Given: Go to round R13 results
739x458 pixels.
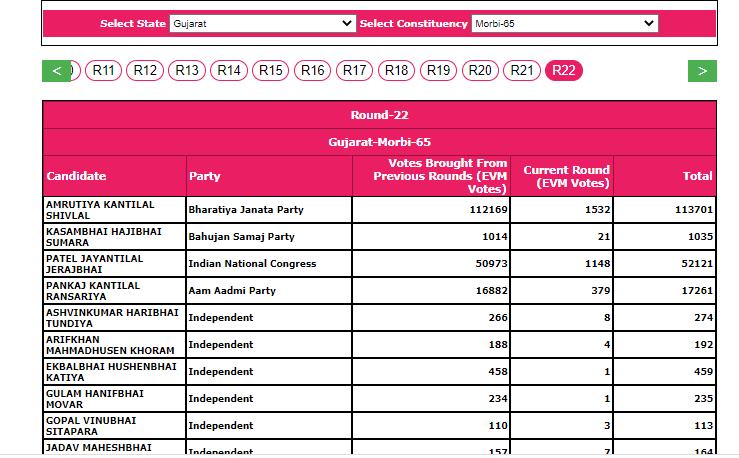Looking at the screenshot, I should (x=188, y=70).
